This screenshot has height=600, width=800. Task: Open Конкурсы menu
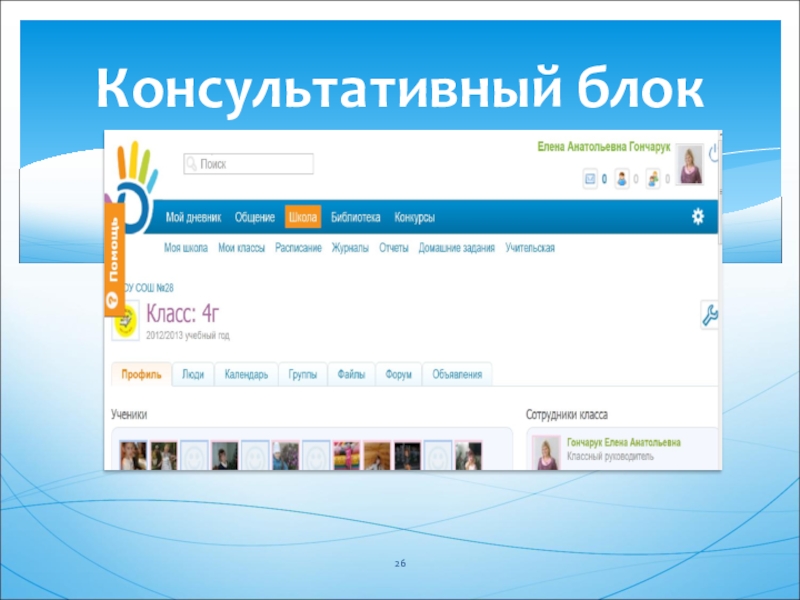(414, 217)
